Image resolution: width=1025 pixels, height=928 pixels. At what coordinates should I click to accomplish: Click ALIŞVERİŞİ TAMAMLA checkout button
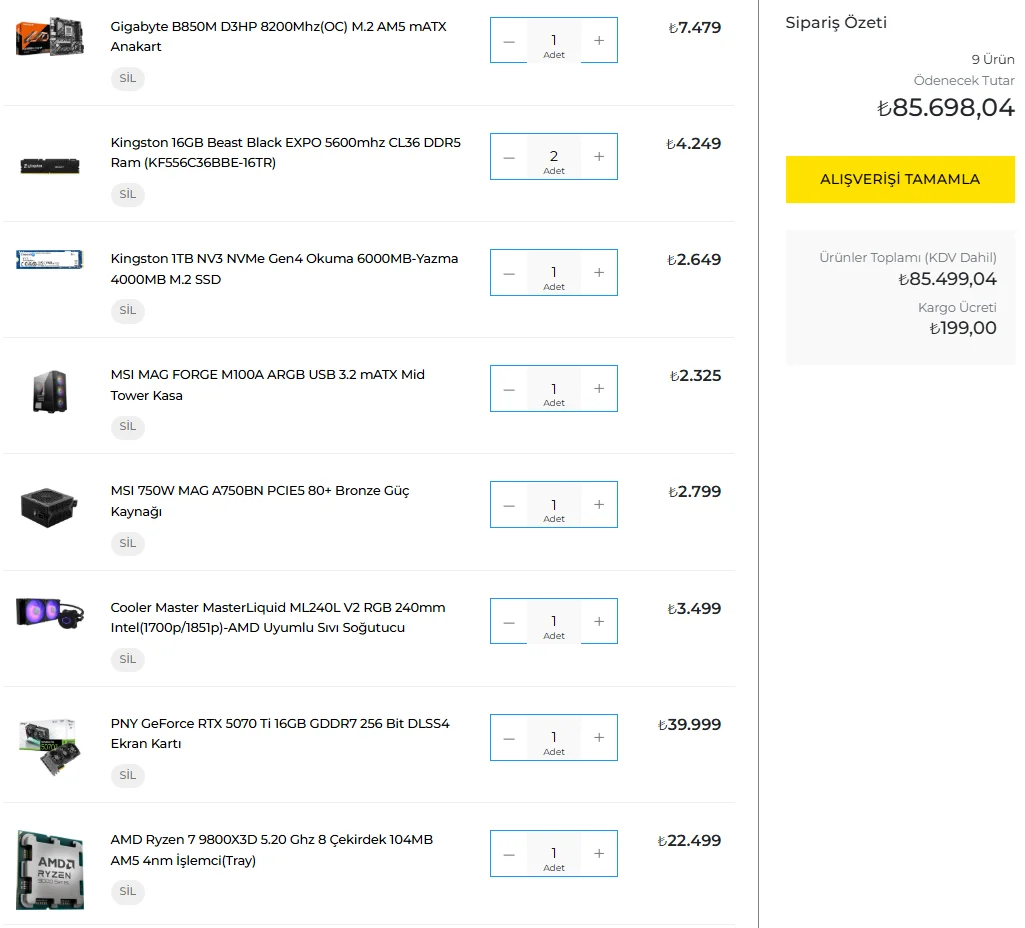click(900, 180)
